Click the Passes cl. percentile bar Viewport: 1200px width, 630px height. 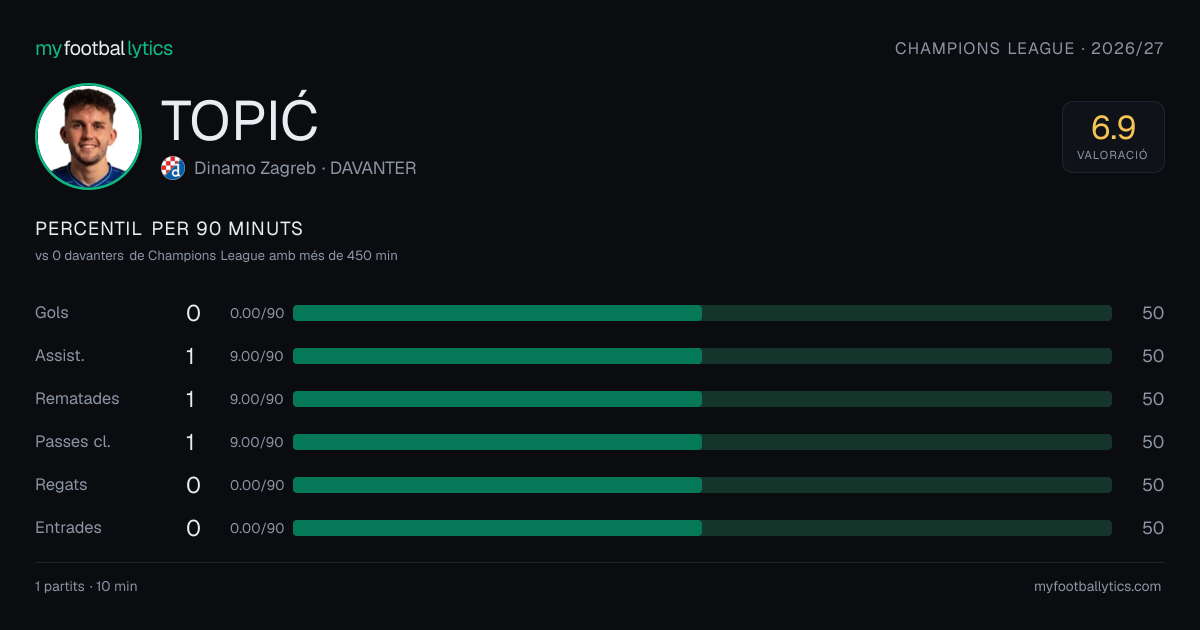[x=702, y=442]
